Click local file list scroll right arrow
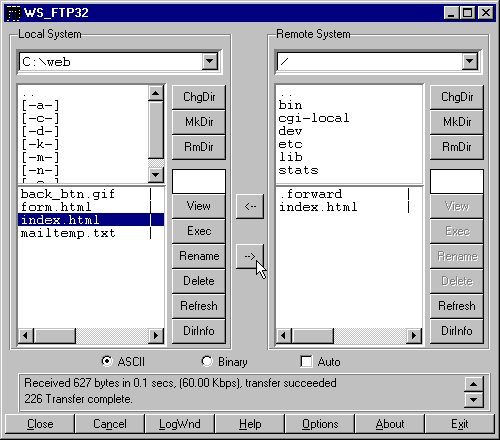Screen dimensions: 500x440 (x=156, y=335)
